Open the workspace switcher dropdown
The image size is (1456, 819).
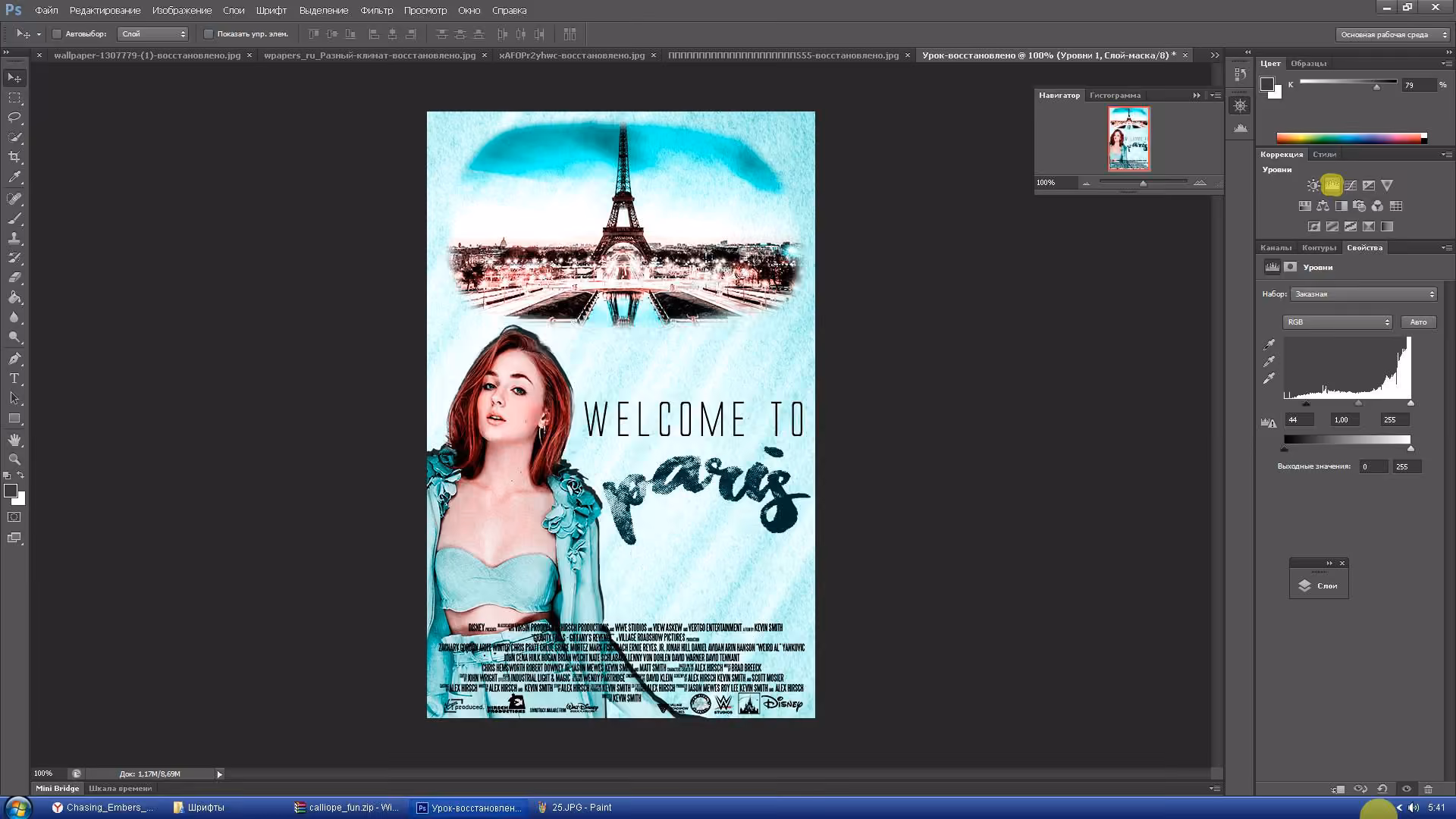click(1393, 35)
